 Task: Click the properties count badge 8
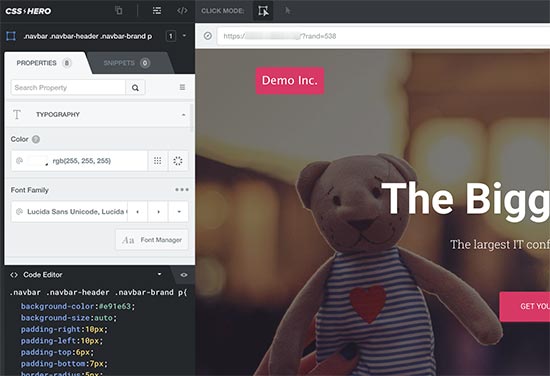[x=67, y=63]
